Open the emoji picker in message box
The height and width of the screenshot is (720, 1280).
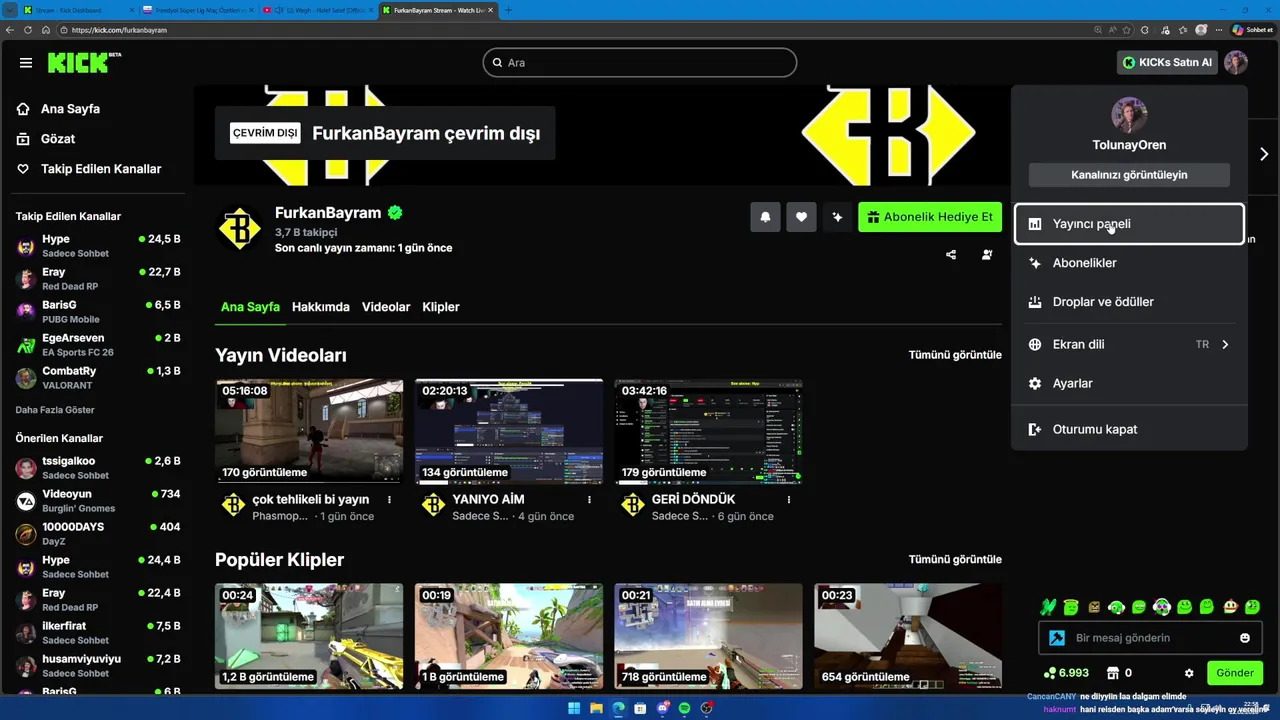click(1245, 638)
